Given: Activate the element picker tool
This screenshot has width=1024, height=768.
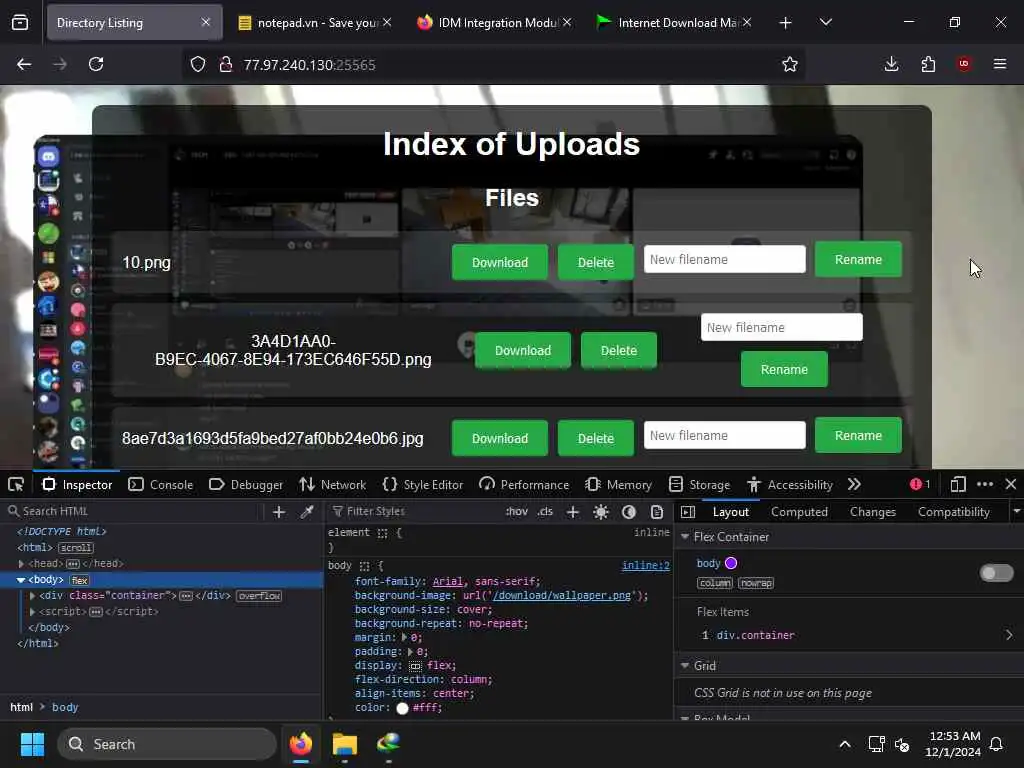Looking at the screenshot, I should click(16, 485).
